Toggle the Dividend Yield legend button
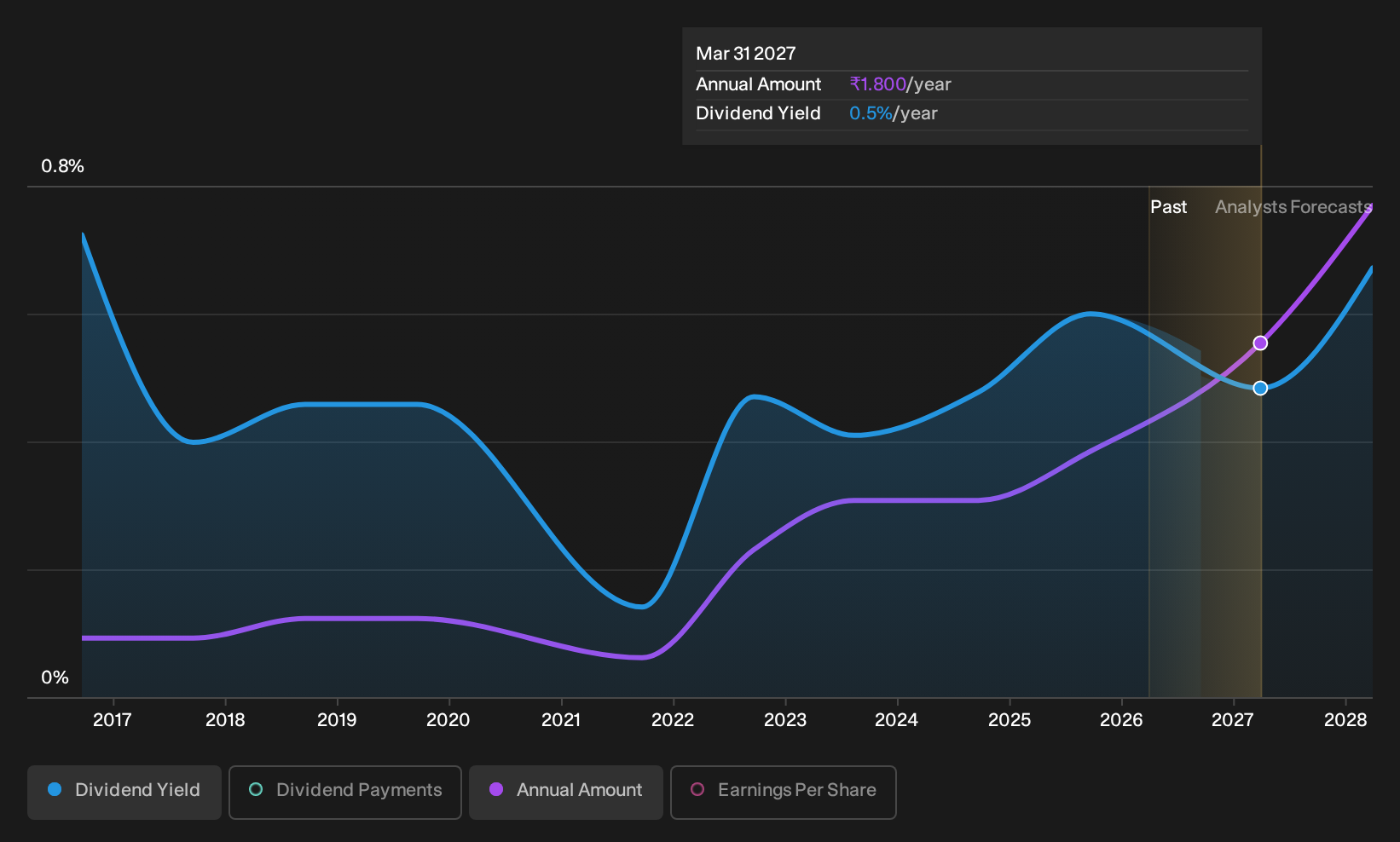The image size is (1400, 842). [124, 792]
